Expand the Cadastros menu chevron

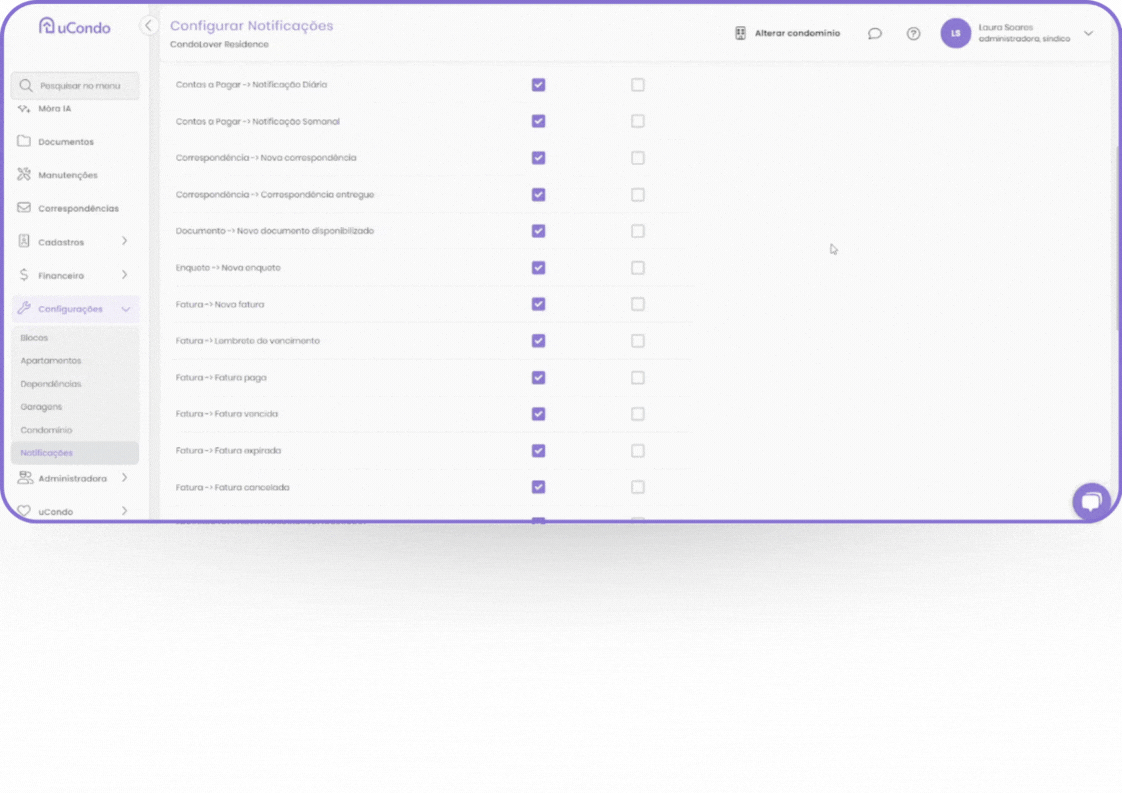click(125, 241)
